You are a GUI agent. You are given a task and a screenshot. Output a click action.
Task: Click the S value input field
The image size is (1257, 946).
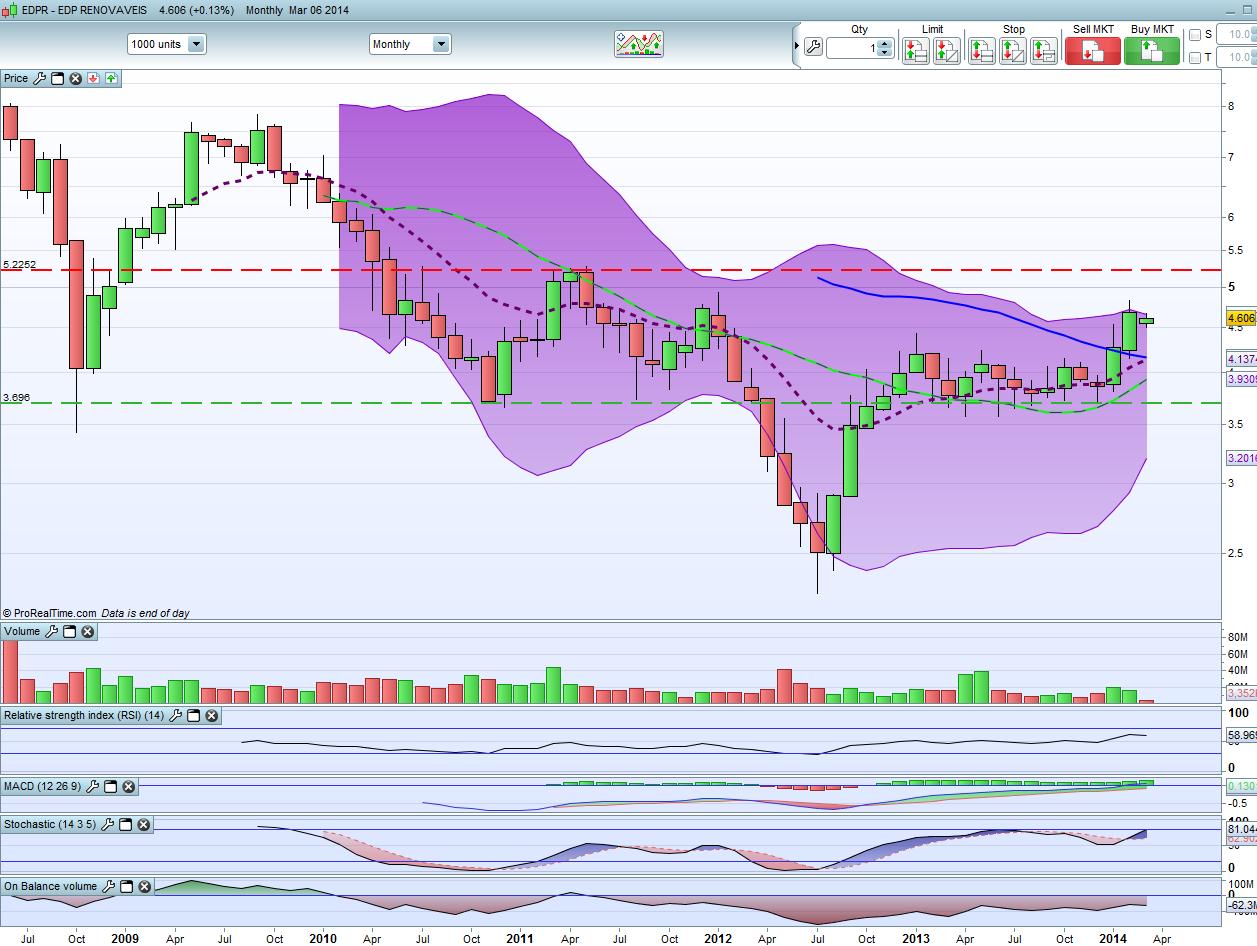(1238, 35)
